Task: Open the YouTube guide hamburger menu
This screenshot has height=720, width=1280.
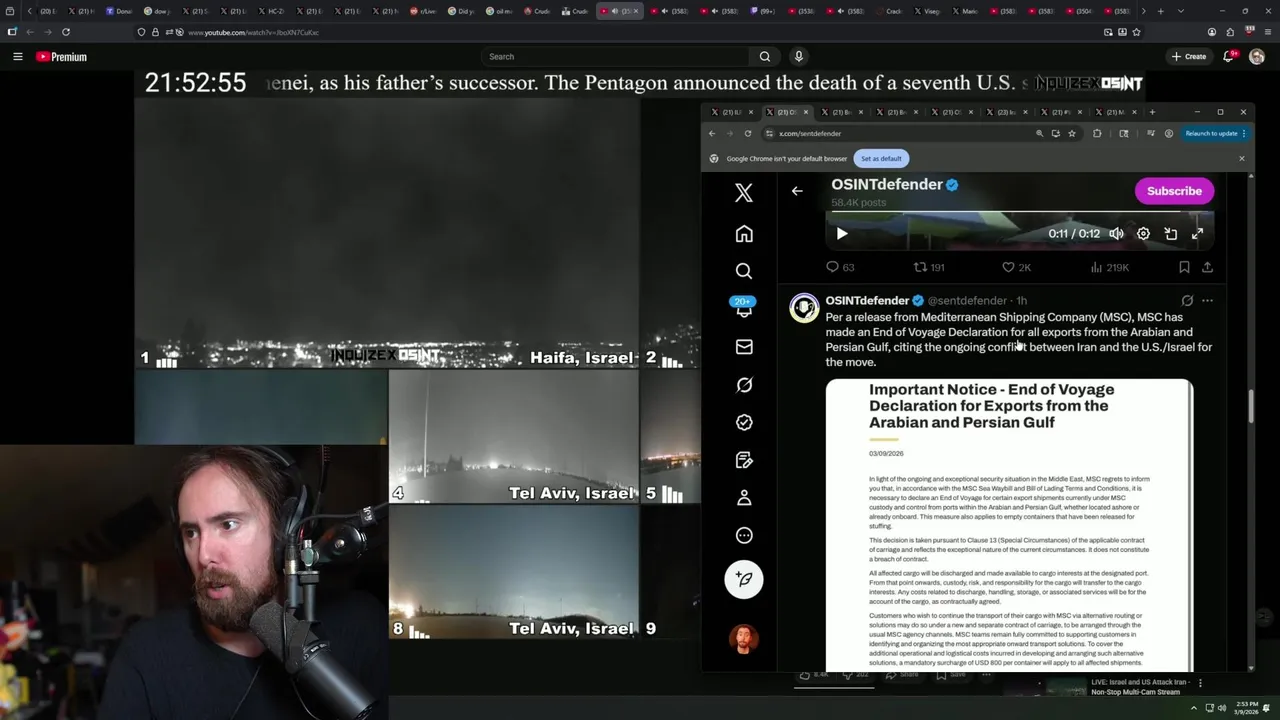Action: point(17,57)
